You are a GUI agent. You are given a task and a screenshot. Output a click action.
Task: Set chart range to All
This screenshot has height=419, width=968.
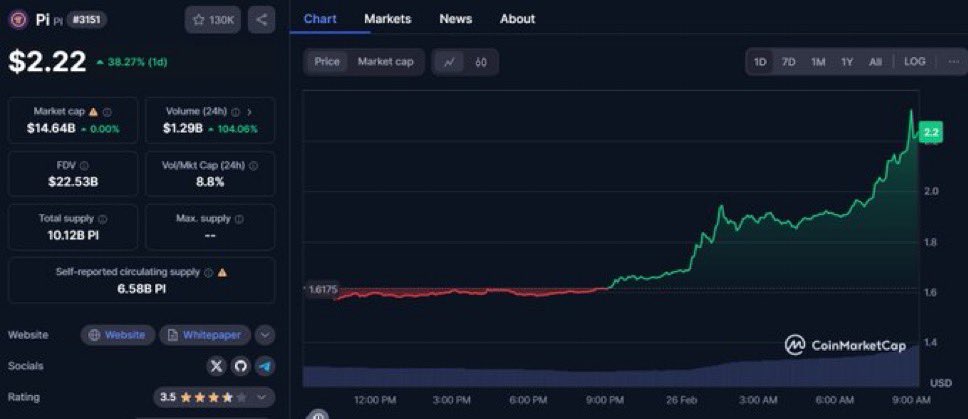tap(875, 62)
